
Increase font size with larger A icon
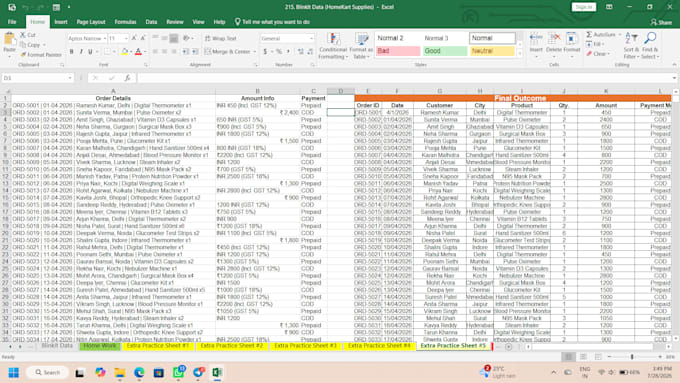[x=134, y=38]
